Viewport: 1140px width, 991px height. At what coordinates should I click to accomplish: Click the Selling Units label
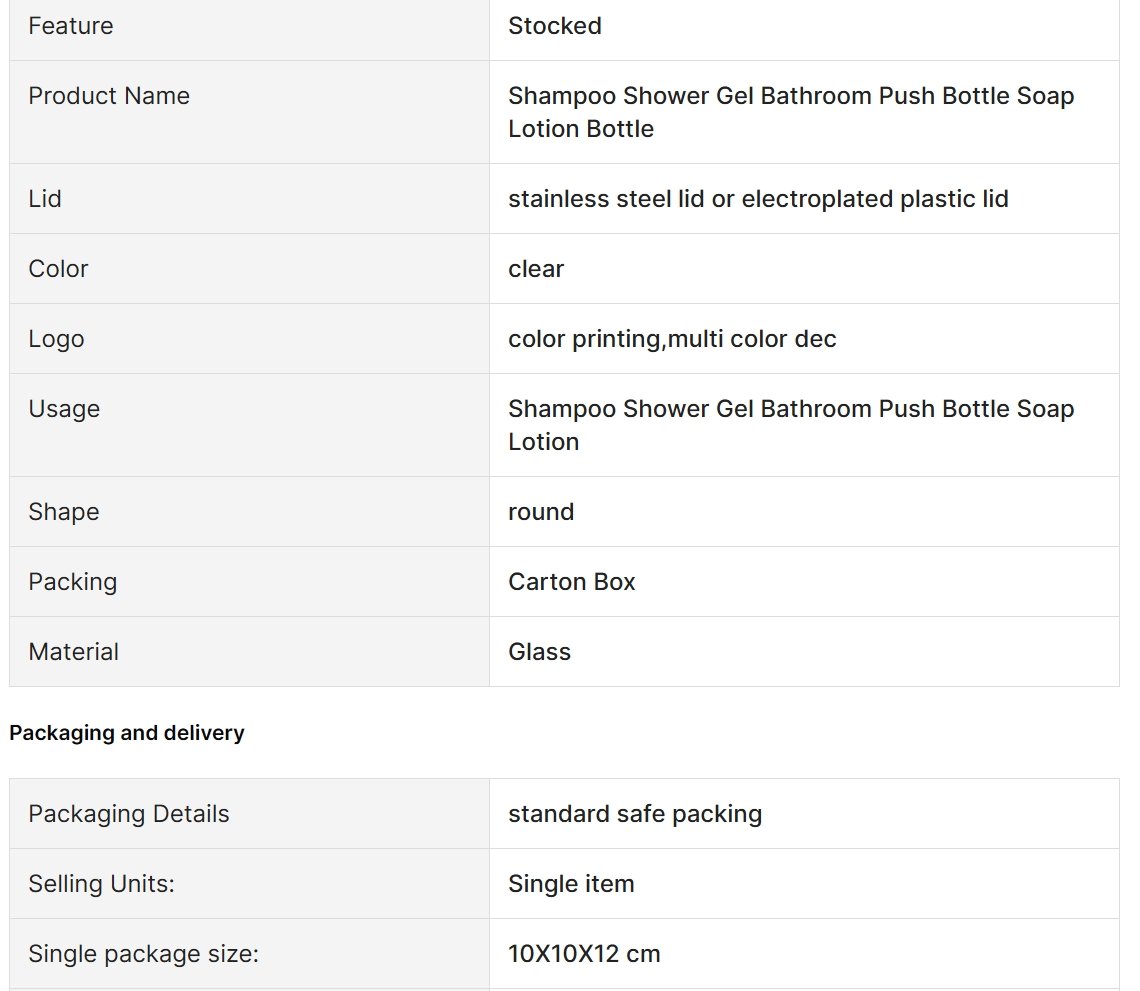coord(102,883)
